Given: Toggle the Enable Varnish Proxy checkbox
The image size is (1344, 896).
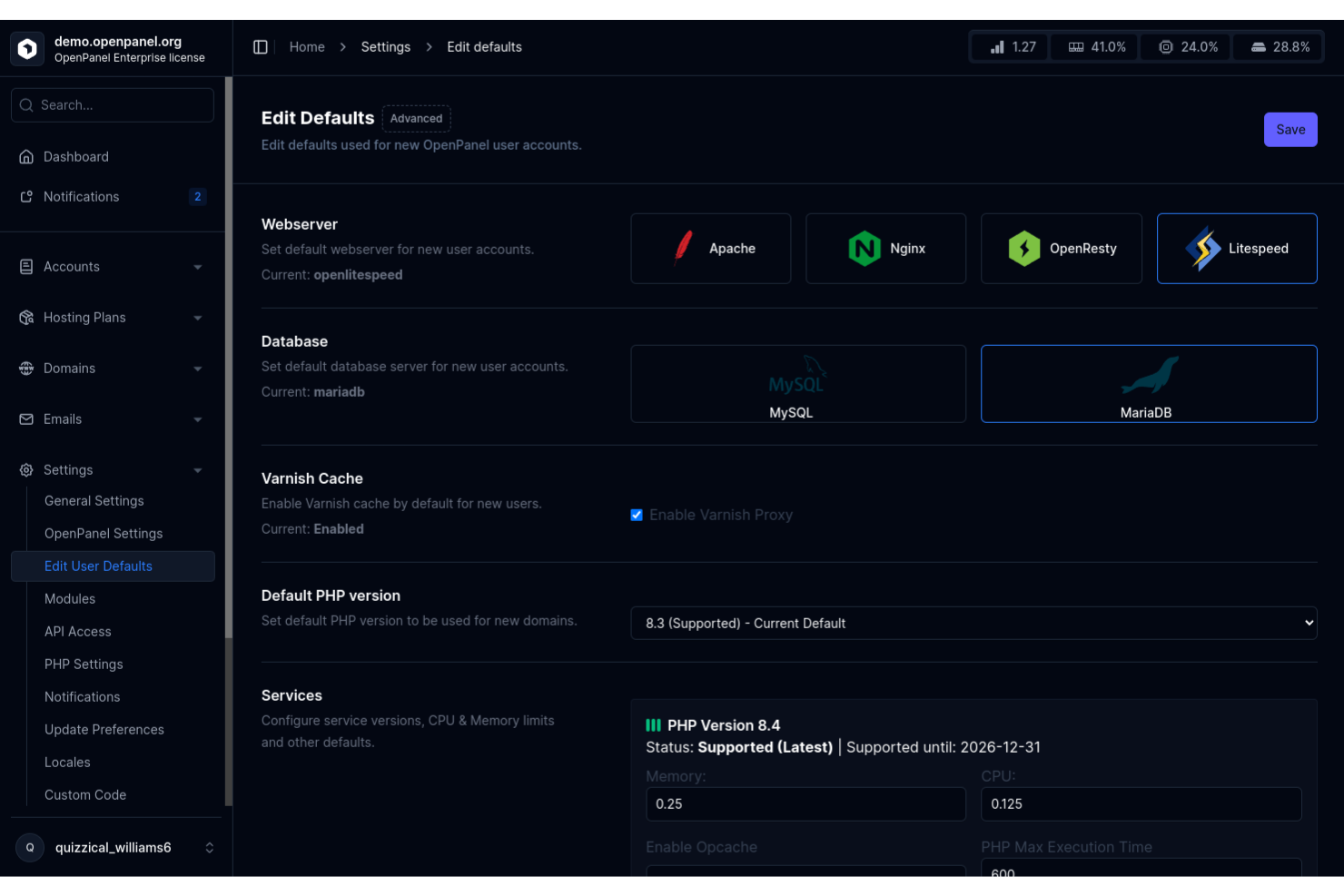Looking at the screenshot, I should coord(637,515).
